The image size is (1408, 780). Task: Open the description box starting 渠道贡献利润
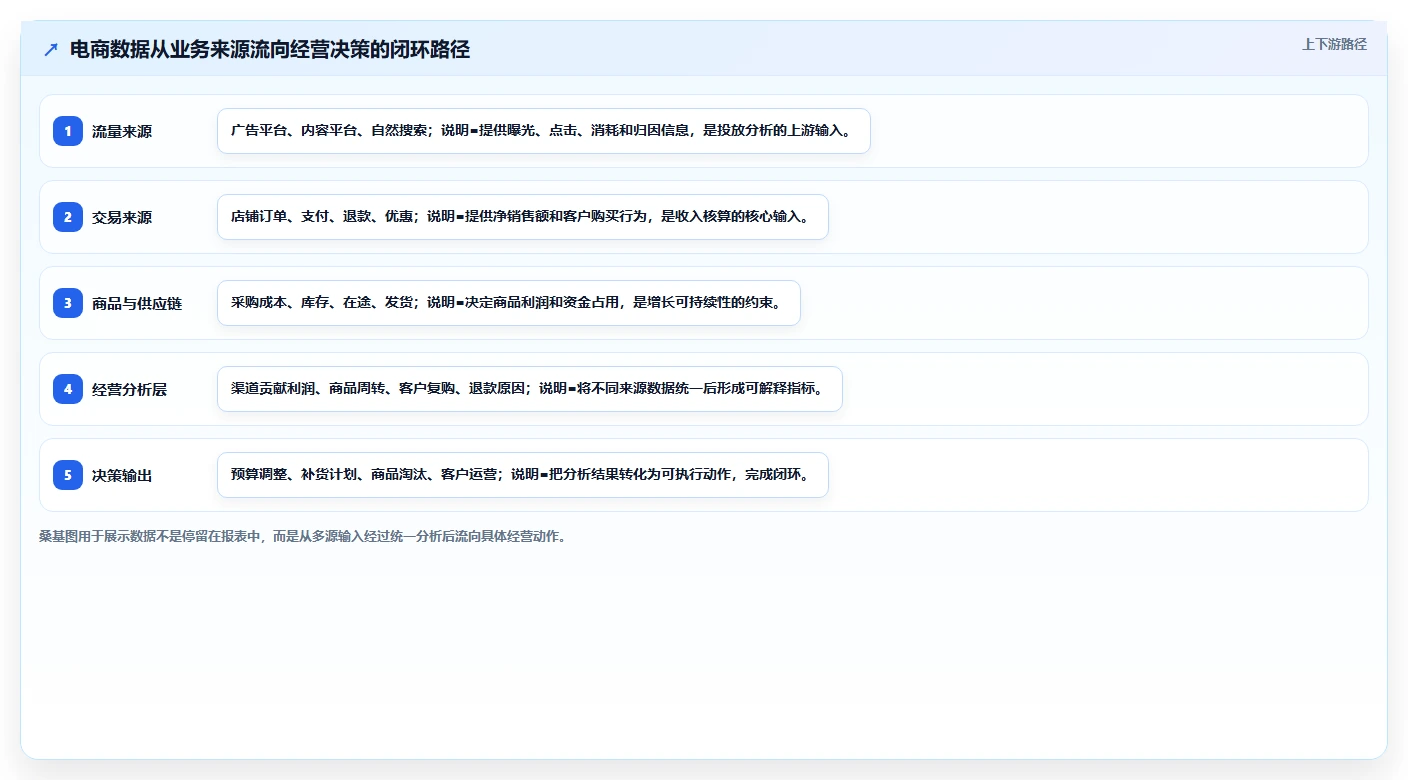[x=530, y=389]
